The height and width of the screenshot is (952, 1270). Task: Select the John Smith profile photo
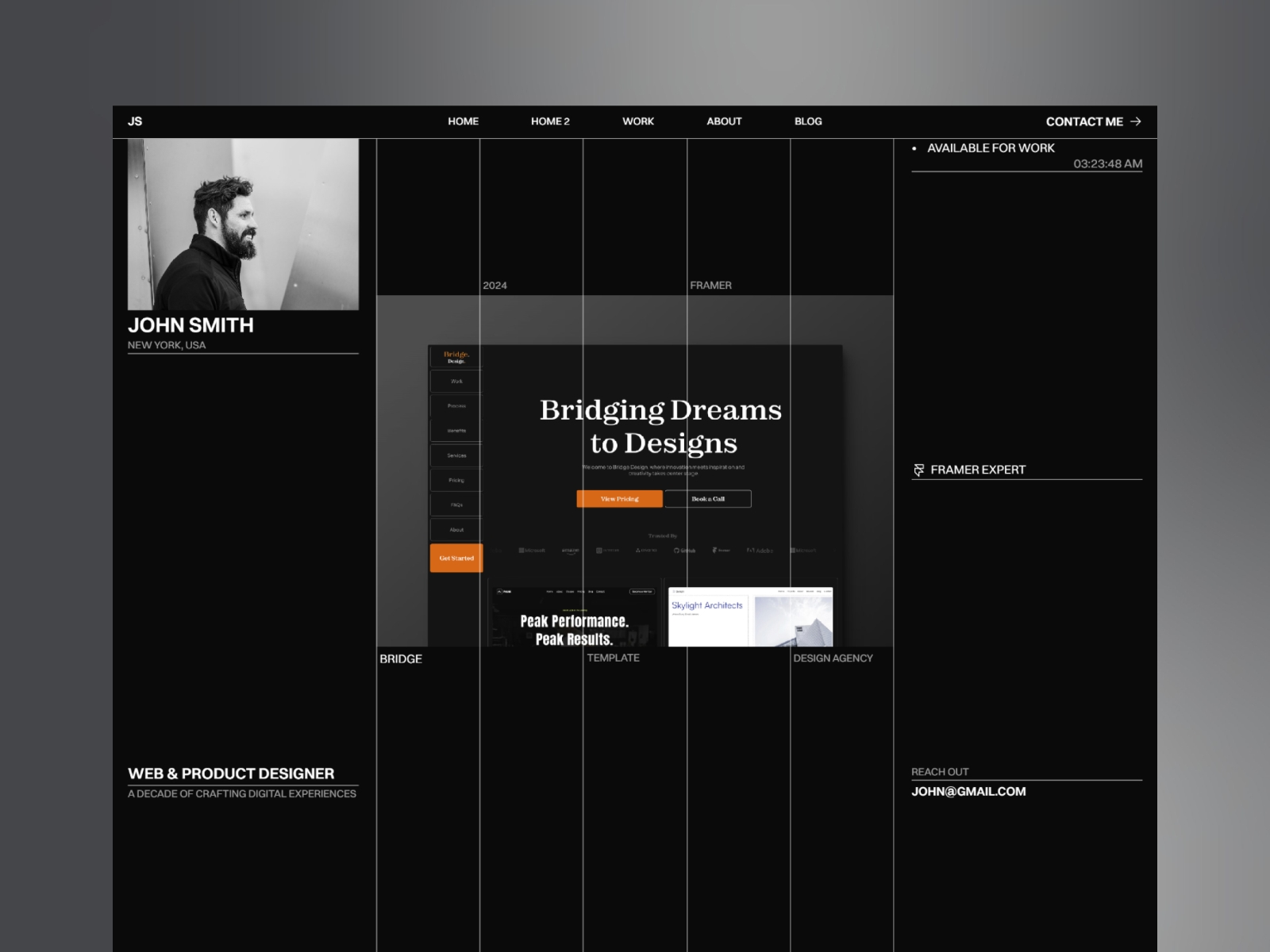pos(243,225)
